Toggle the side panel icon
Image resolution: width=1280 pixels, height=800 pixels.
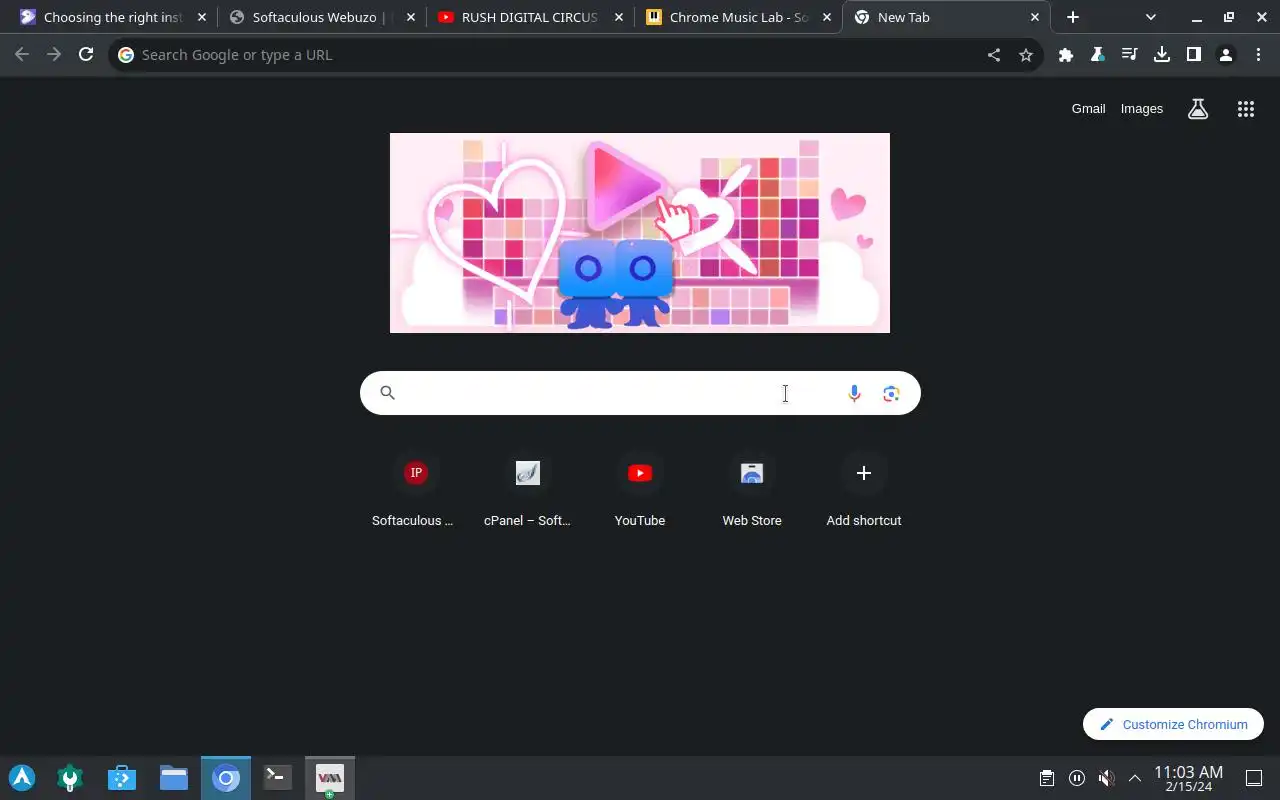coord(1194,55)
